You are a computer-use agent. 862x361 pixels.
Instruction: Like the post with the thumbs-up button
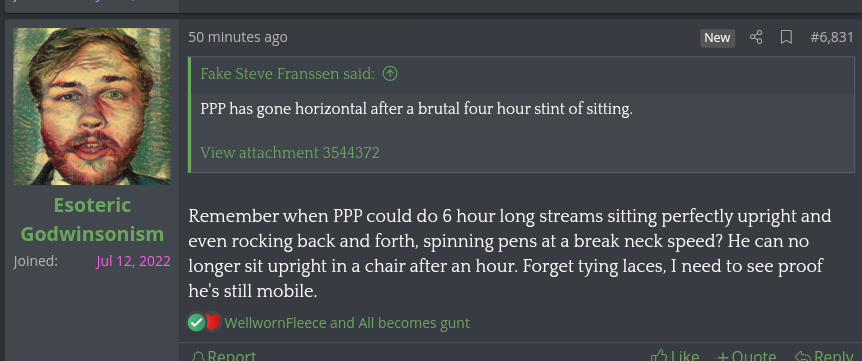coord(674,356)
